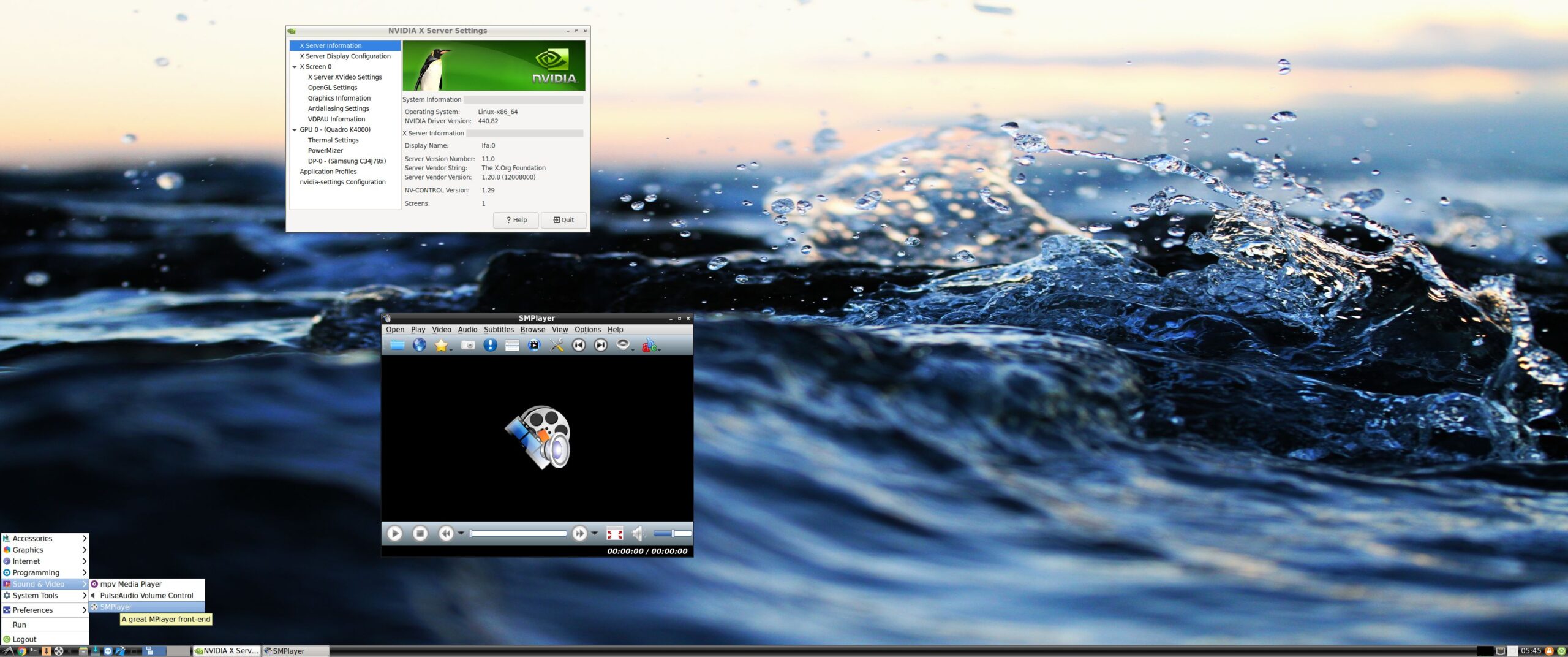
Task: Adjust the SMPlayer volume slider
Action: pyautogui.click(x=672, y=533)
